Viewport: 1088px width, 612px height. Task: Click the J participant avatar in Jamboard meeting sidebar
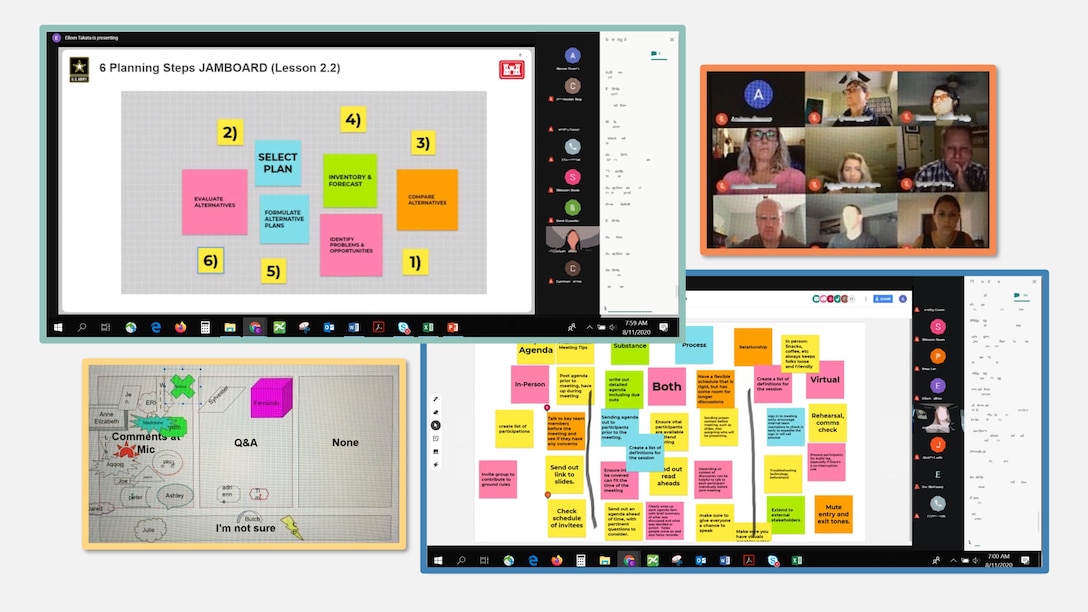pos(937,445)
